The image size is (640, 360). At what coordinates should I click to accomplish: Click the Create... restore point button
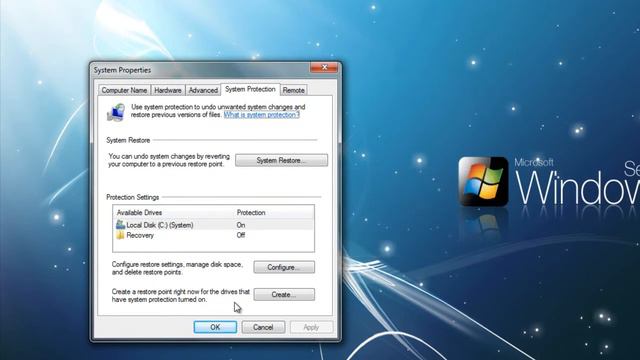pyautogui.click(x=284, y=294)
